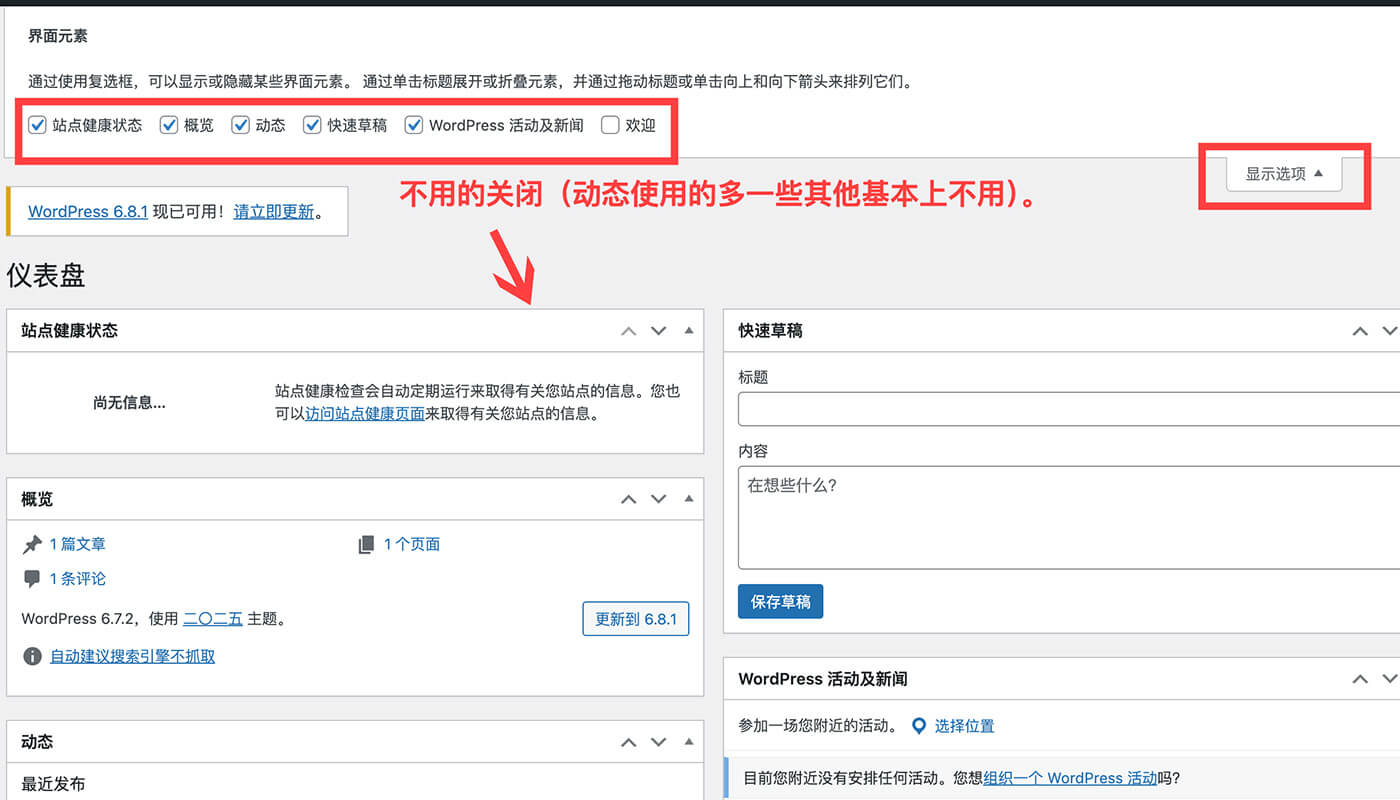Click the WordPress 活动及新闻 panel title
The width and height of the screenshot is (1400, 800).
click(x=823, y=679)
